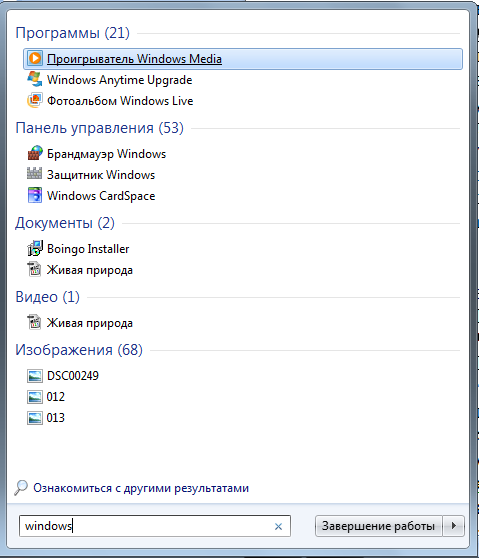Click the Защитник Windows castle icon

(x=35, y=174)
